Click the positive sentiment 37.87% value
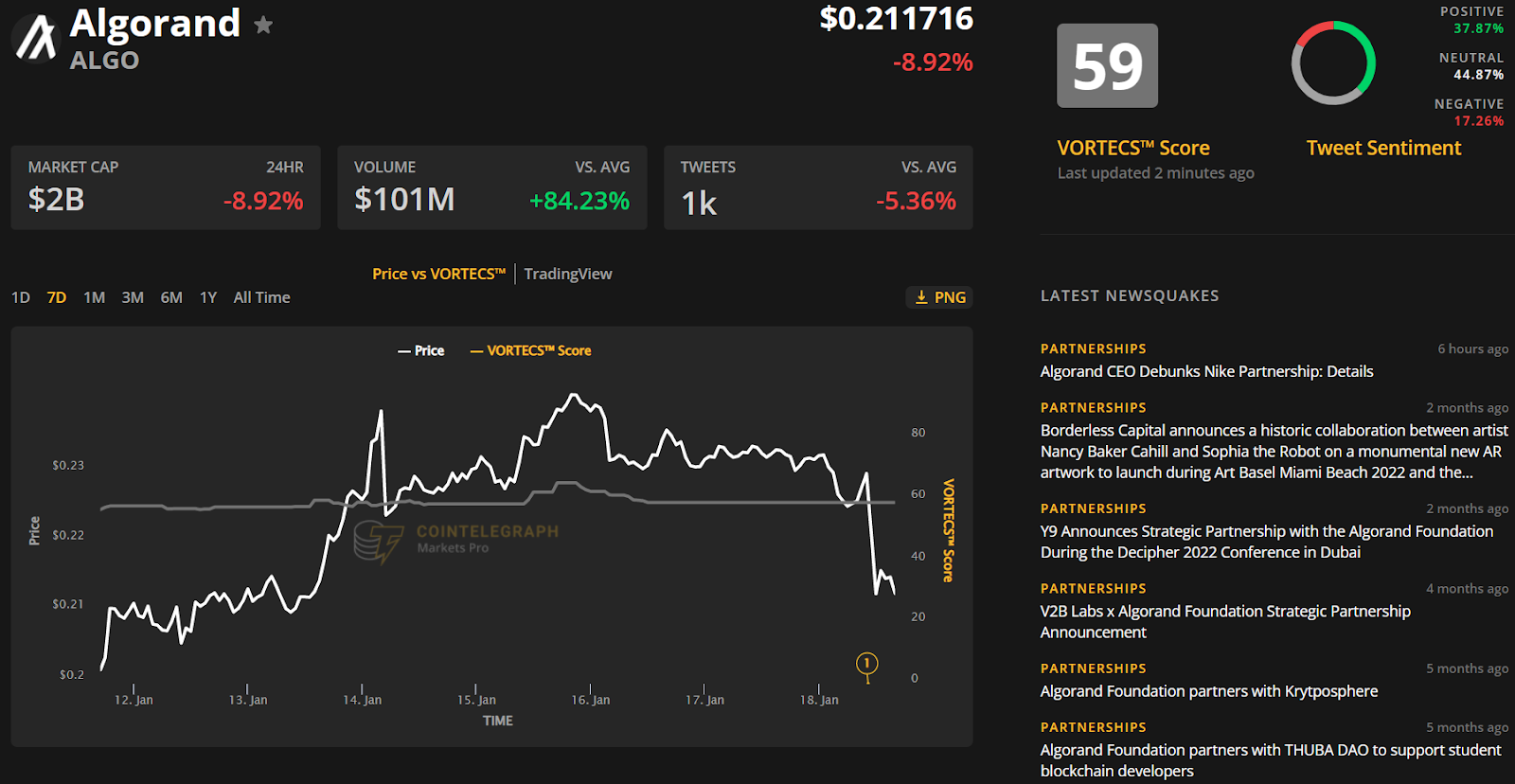 [1478, 28]
